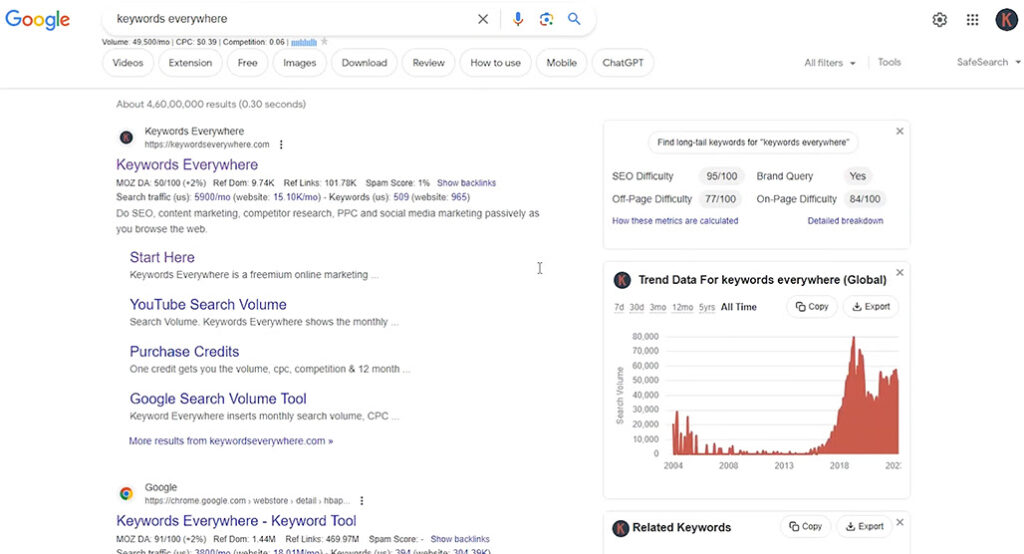Open the Detailed breakdown link
Screen dimensions: 1024x554
click(845, 221)
